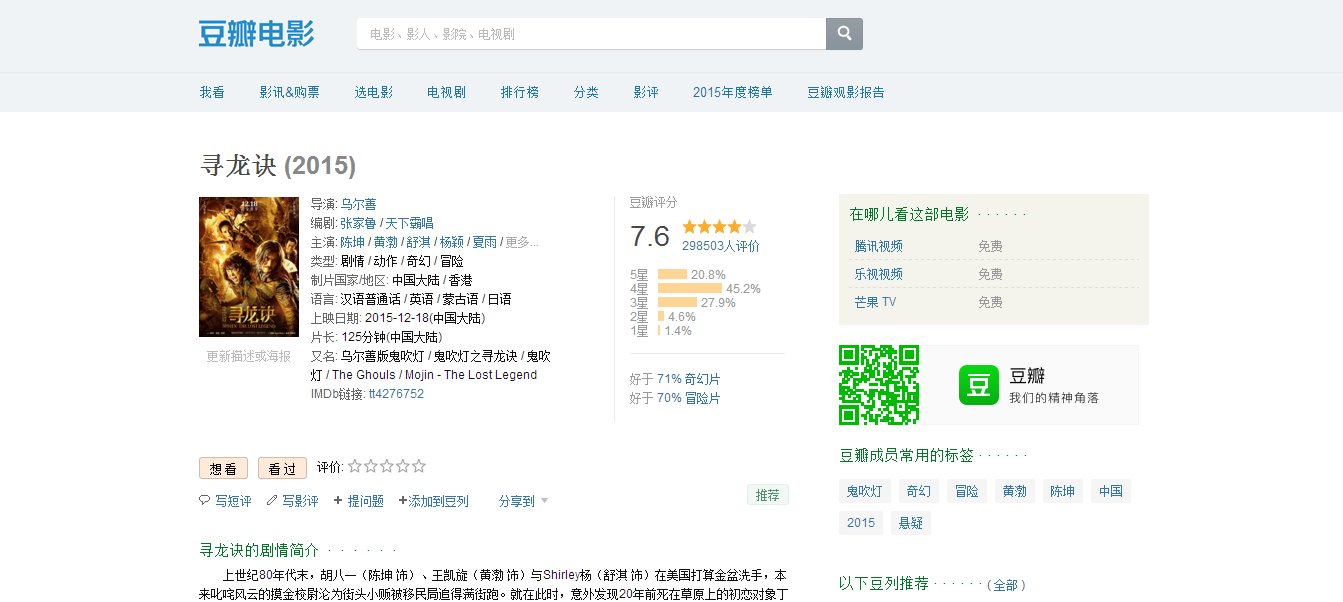
Task: Scan-click the green Douban QR code
Action: (x=879, y=384)
